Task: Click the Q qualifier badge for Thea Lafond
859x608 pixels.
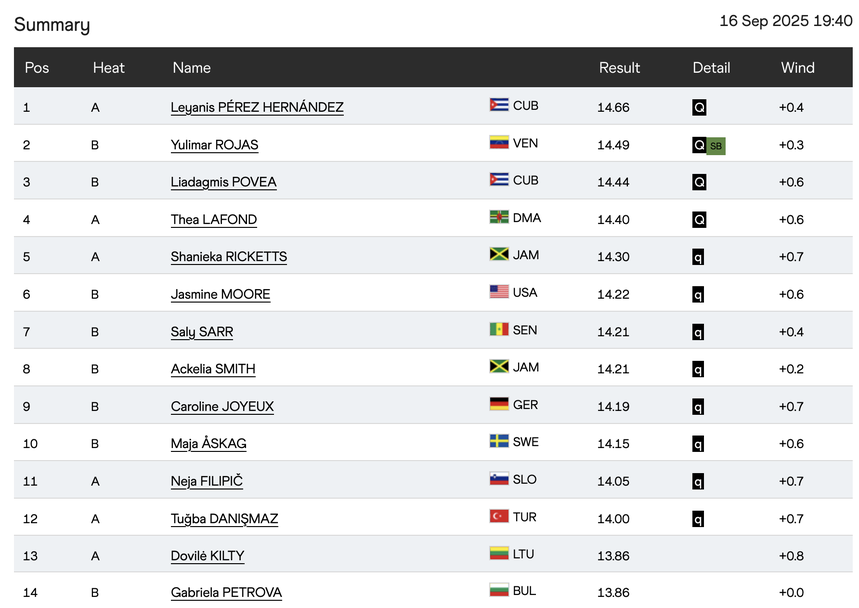Action: point(699,220)
